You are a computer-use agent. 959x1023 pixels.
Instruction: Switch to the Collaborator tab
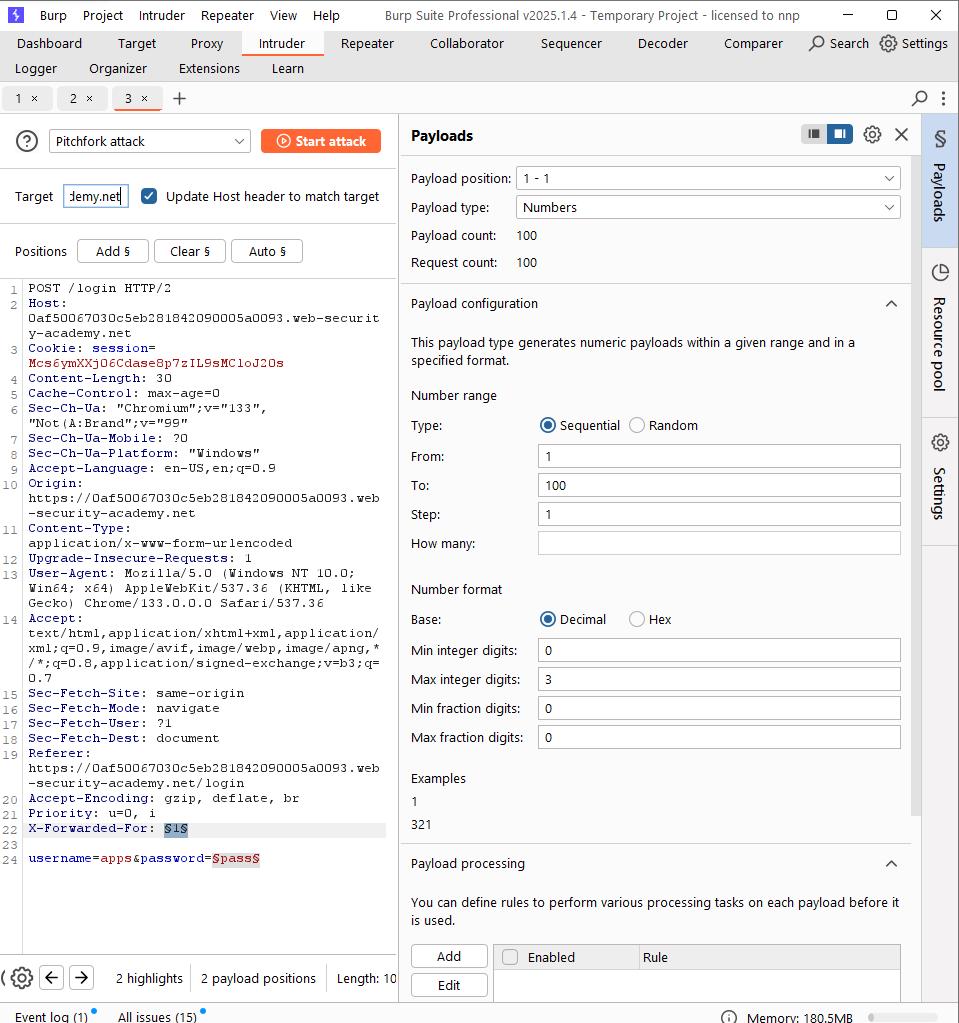coord(466,43)
